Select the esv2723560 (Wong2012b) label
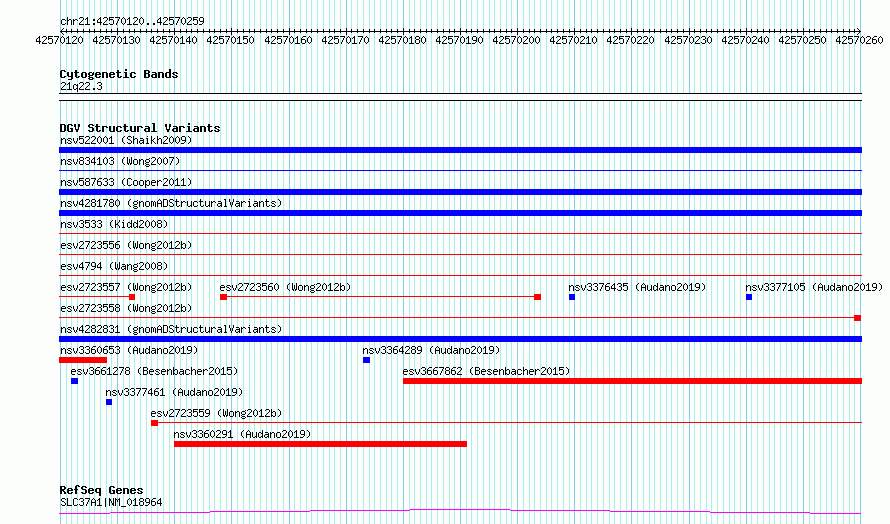This screenshot has width=890, height=524. (x=286, y=287)
